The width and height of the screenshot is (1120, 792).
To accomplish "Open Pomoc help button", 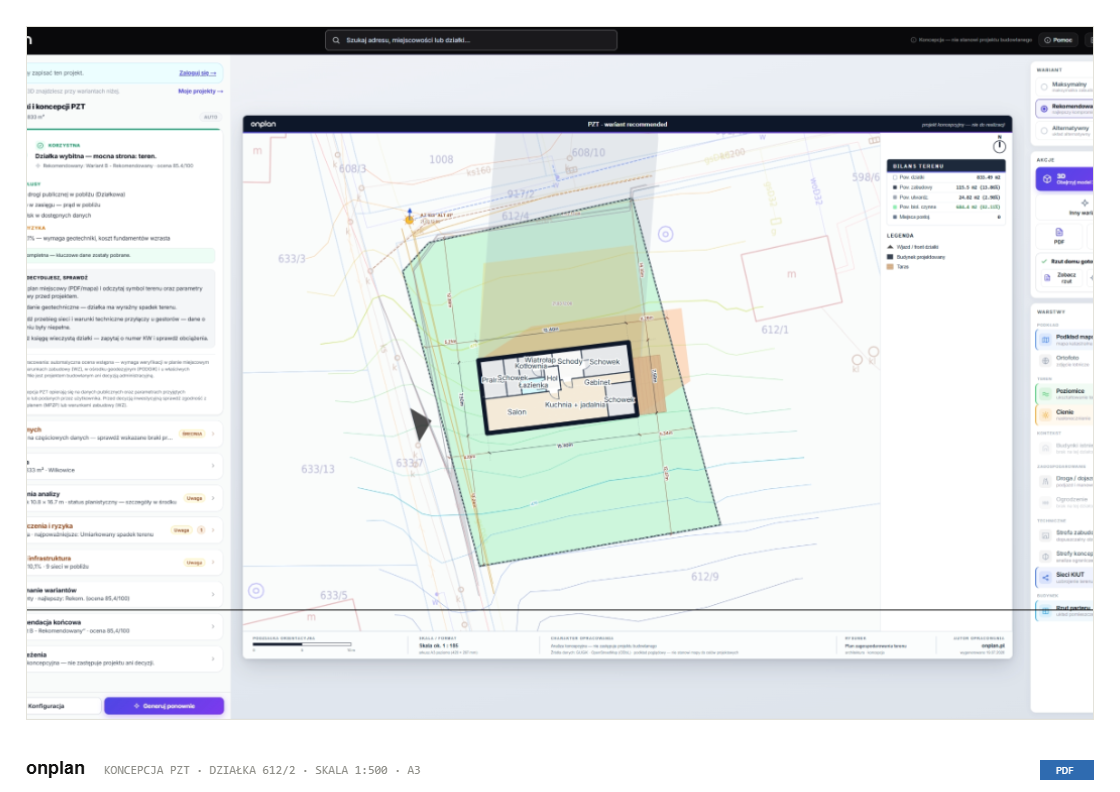I will (x=1059, y=40).
